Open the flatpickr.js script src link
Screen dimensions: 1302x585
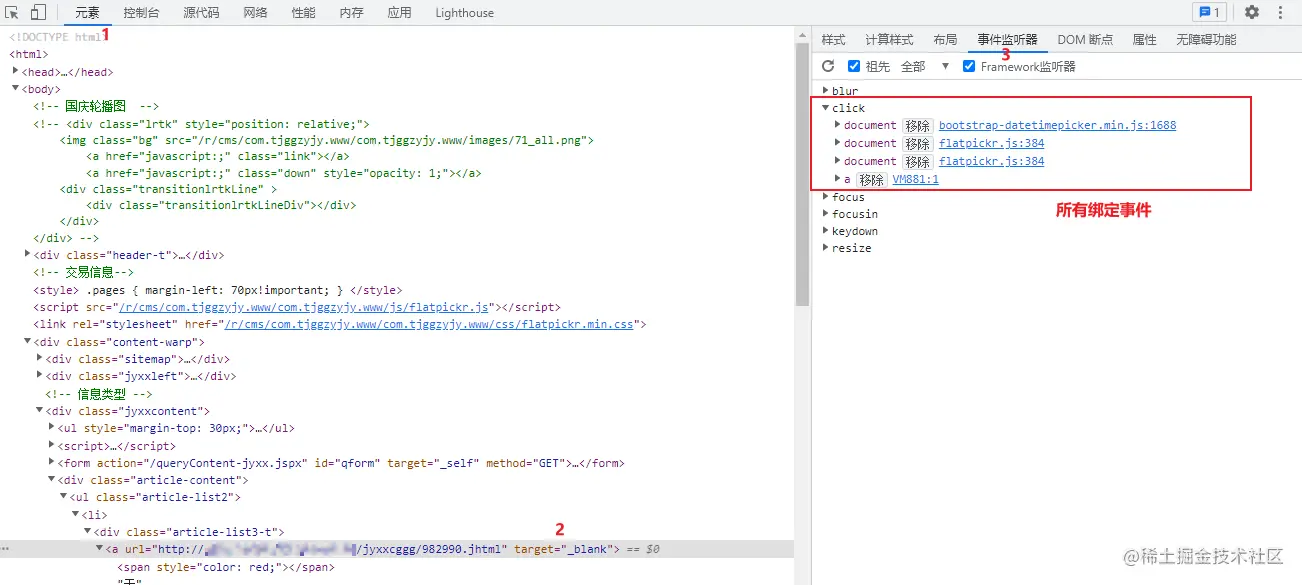tap(303, 307)
